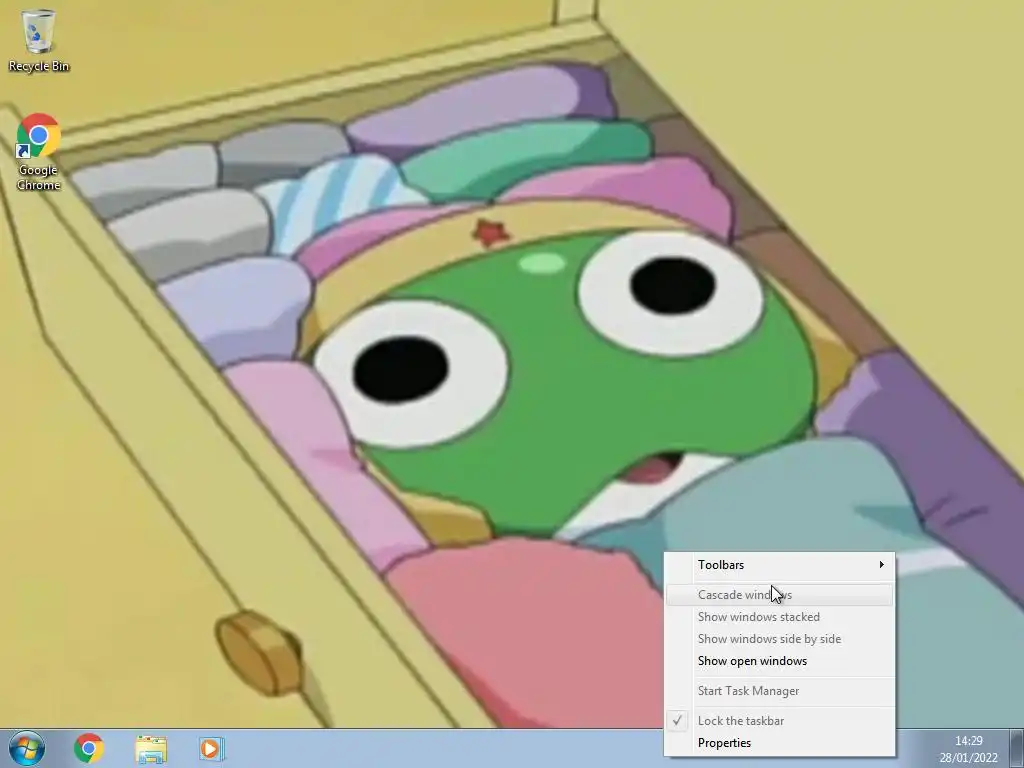Expand the Toolbars submenu
Screen dimensions: 1024x768
tap(780, 565)
